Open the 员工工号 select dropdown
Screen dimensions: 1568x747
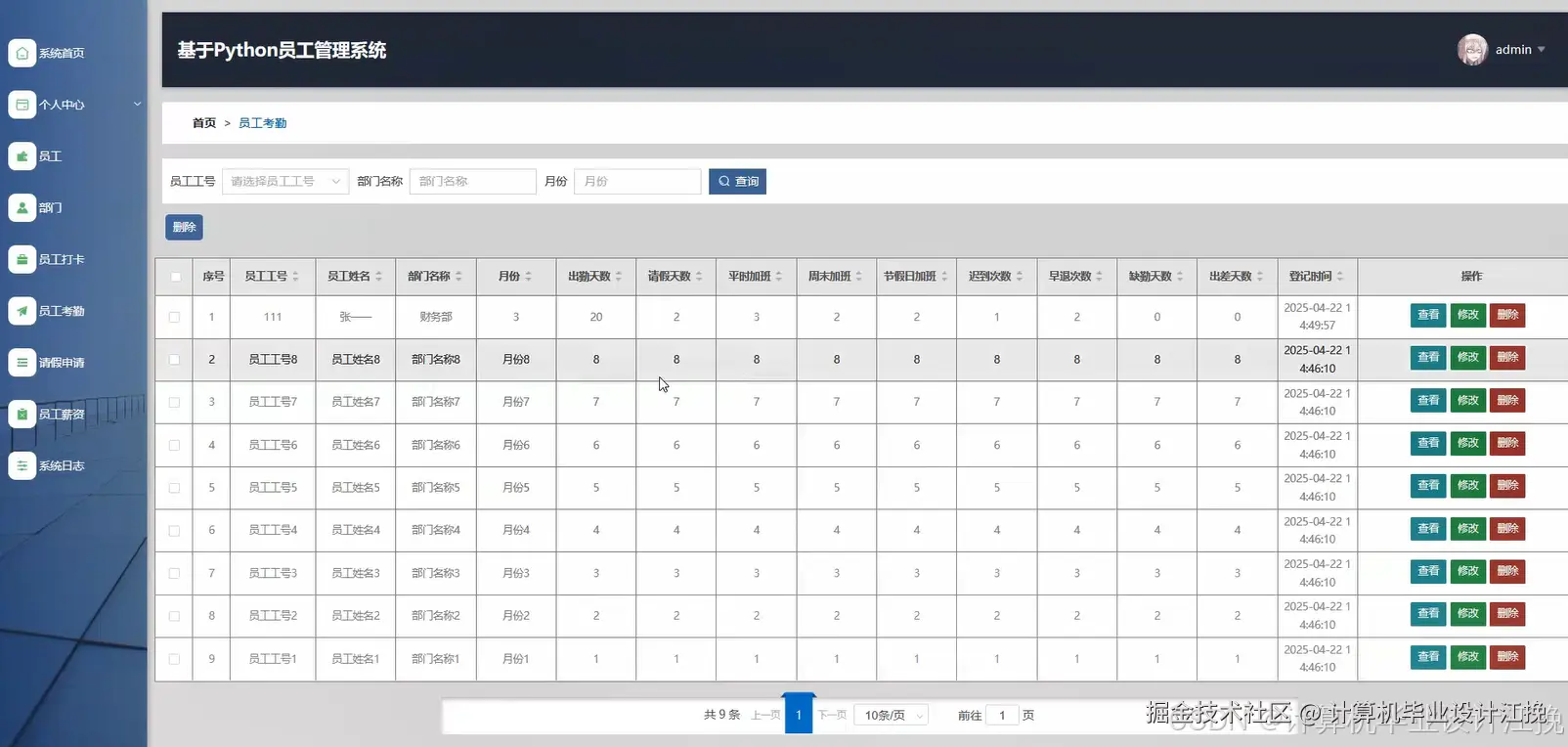285,181
